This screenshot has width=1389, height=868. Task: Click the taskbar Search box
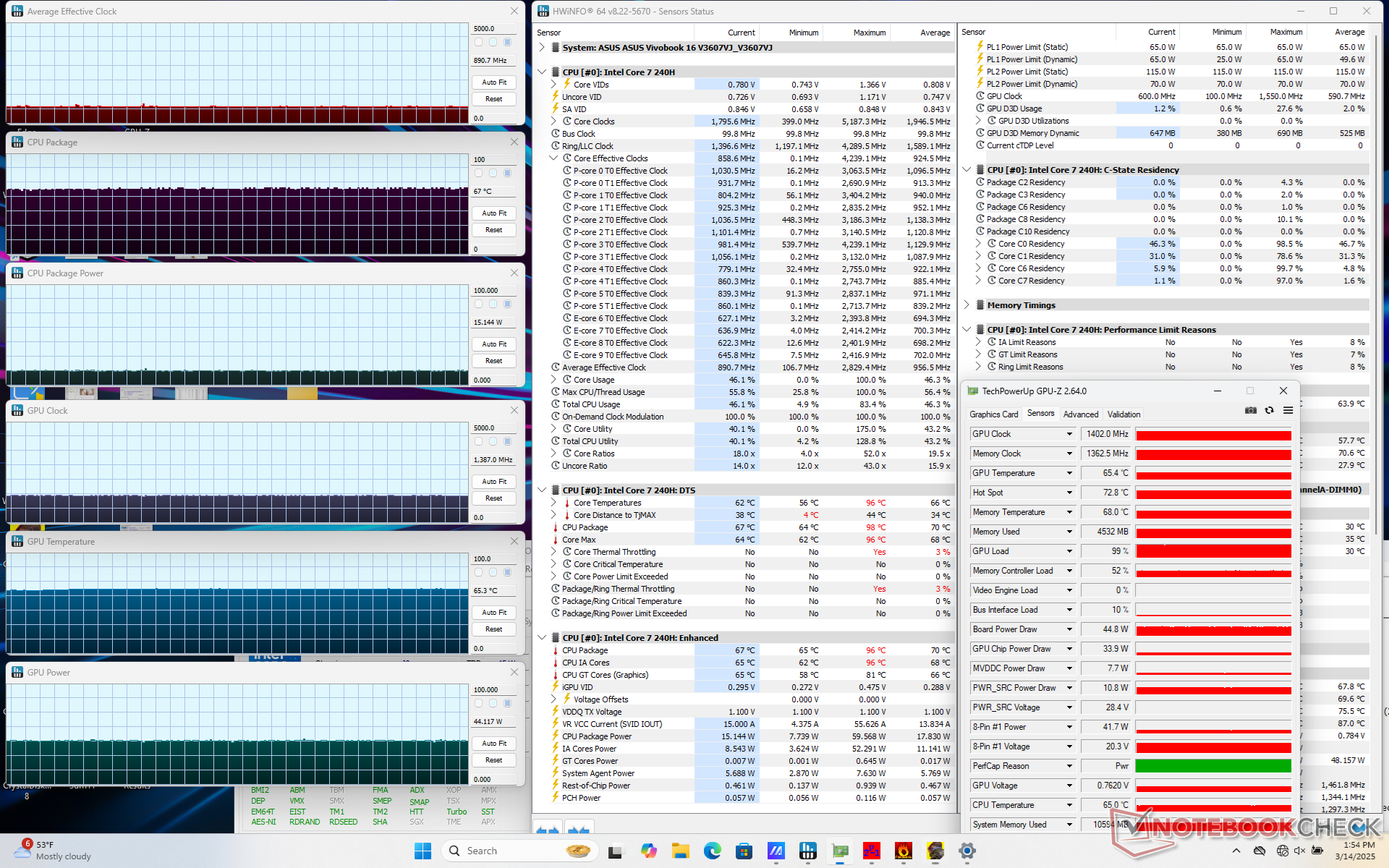(x=521, y=851)
